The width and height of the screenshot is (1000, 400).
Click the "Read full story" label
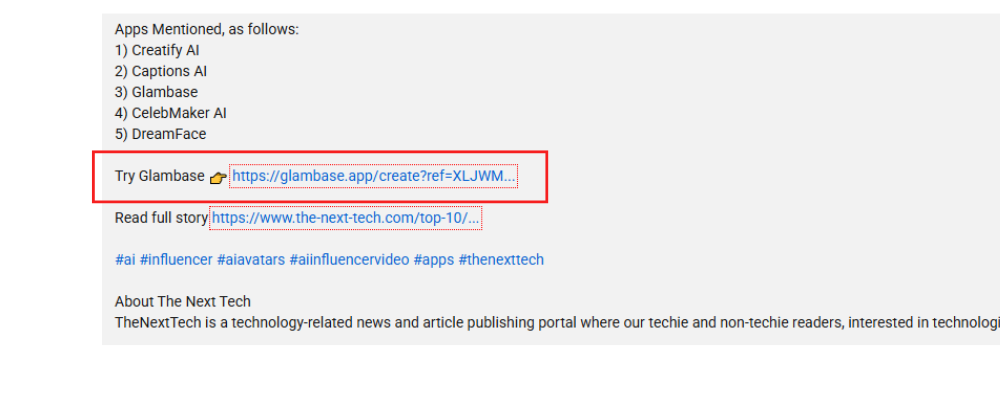pos(161,217)
